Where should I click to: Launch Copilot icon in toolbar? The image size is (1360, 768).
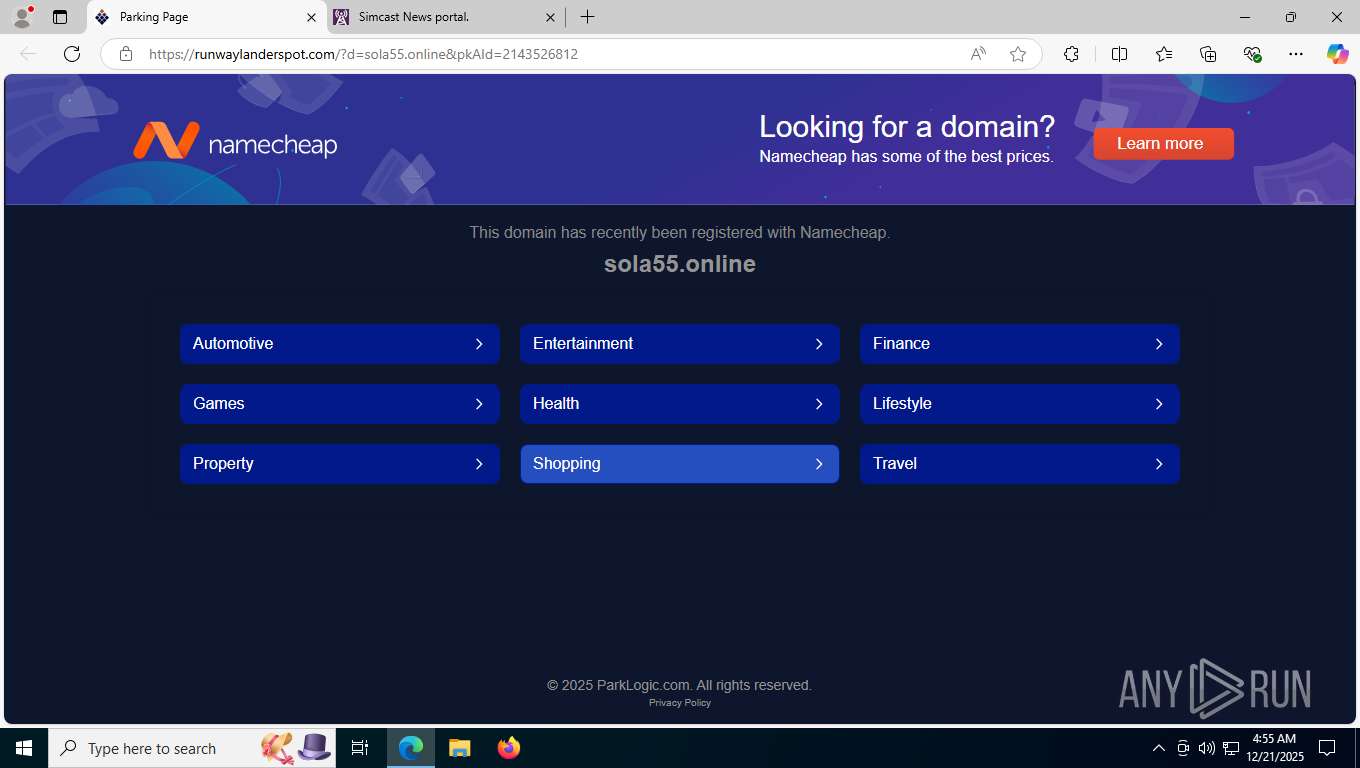coord(1337,54)
